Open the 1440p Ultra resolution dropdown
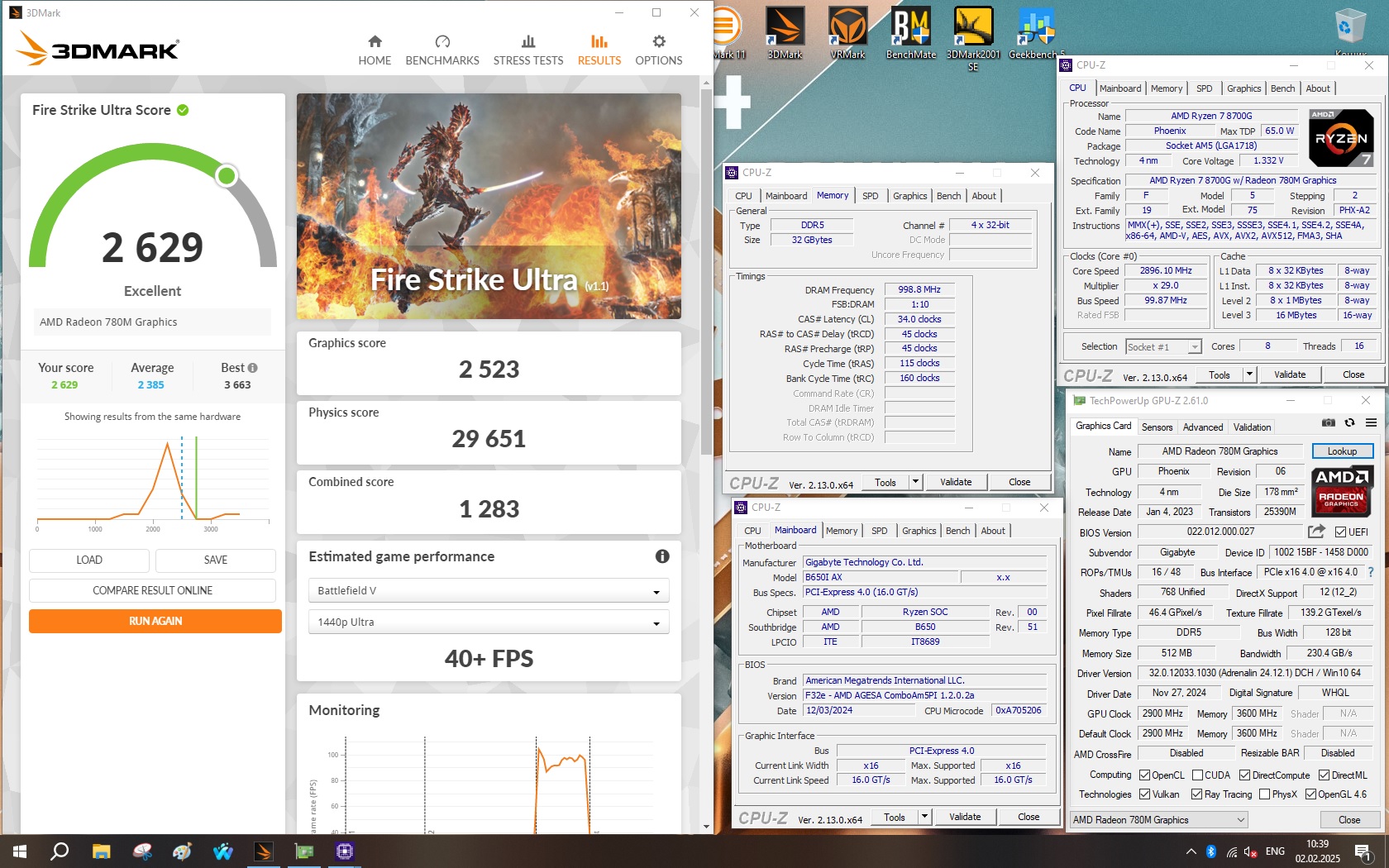1389x868 pixels. click(489, 622)
